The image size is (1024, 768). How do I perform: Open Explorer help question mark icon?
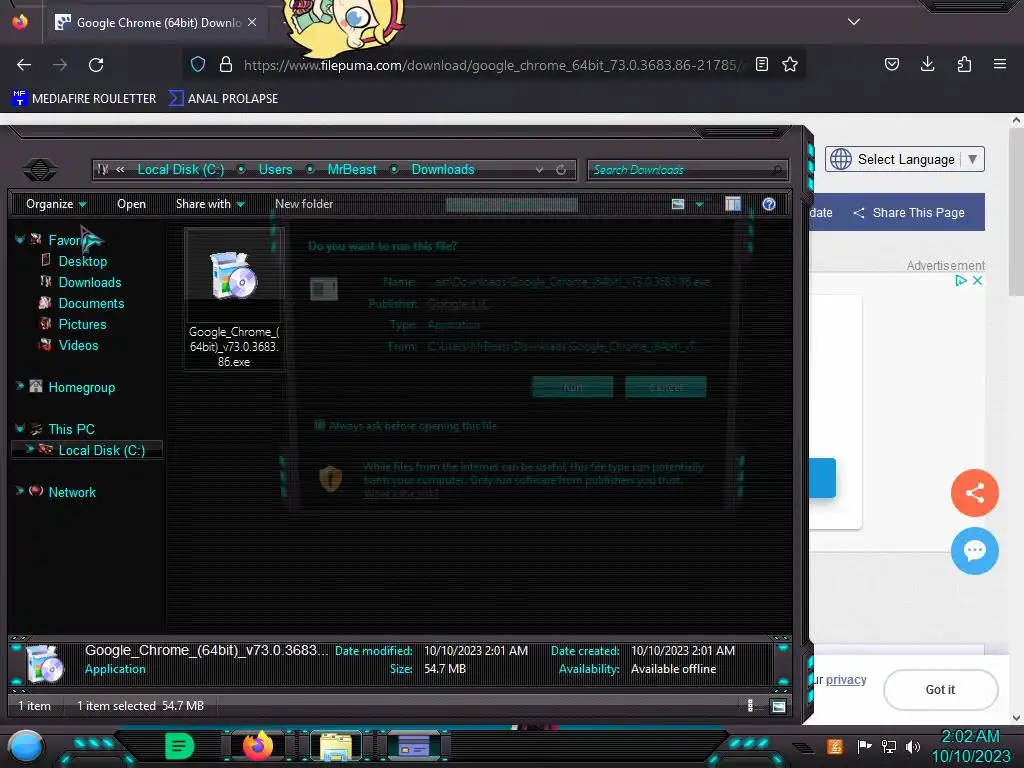click(x=769, y=204)
